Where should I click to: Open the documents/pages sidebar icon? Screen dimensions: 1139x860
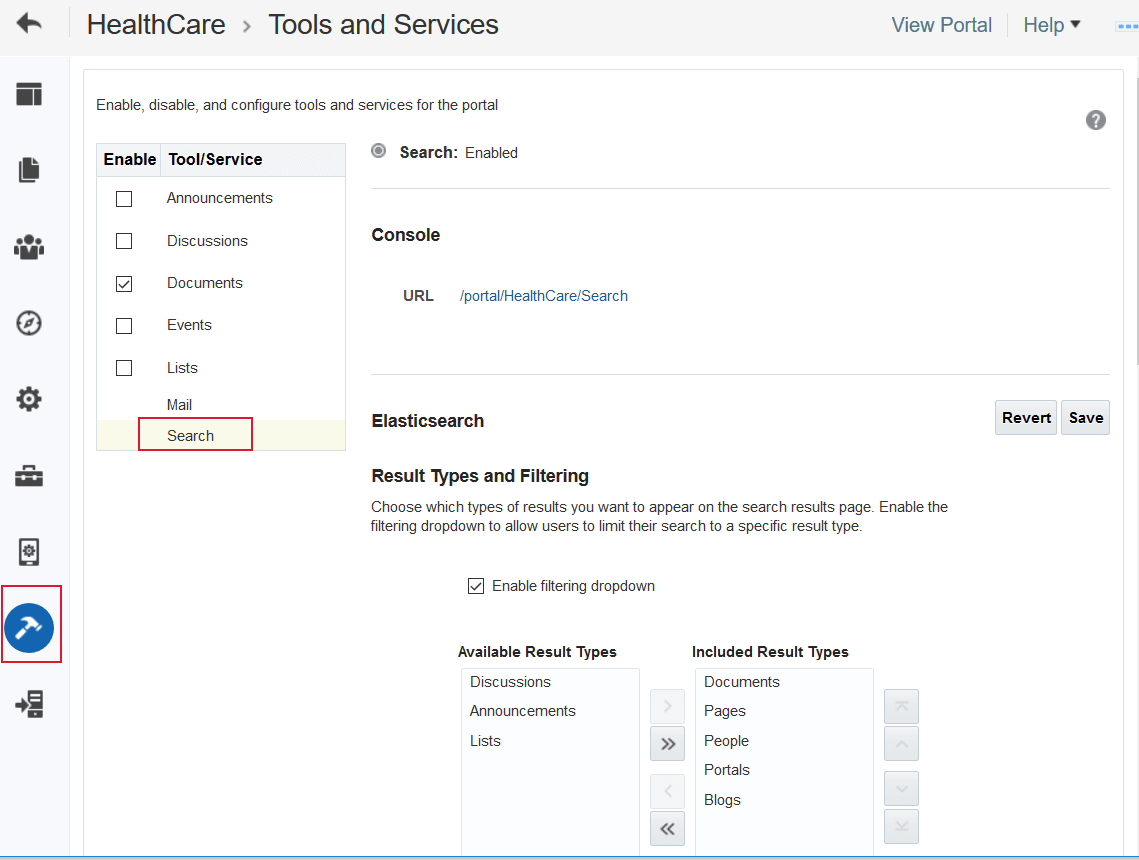point(29,170)
